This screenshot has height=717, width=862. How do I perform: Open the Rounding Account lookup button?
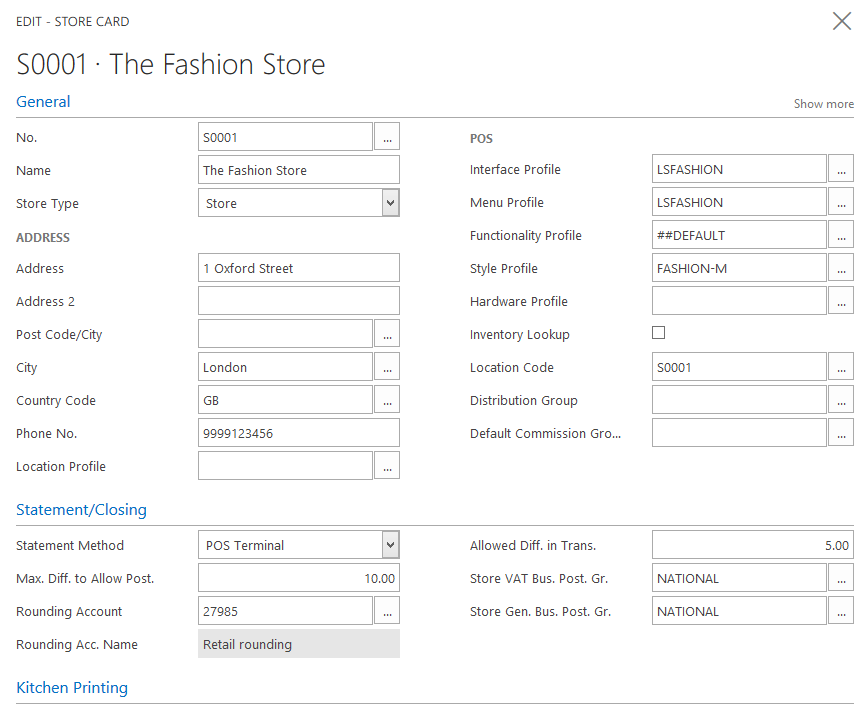(387, 611)
